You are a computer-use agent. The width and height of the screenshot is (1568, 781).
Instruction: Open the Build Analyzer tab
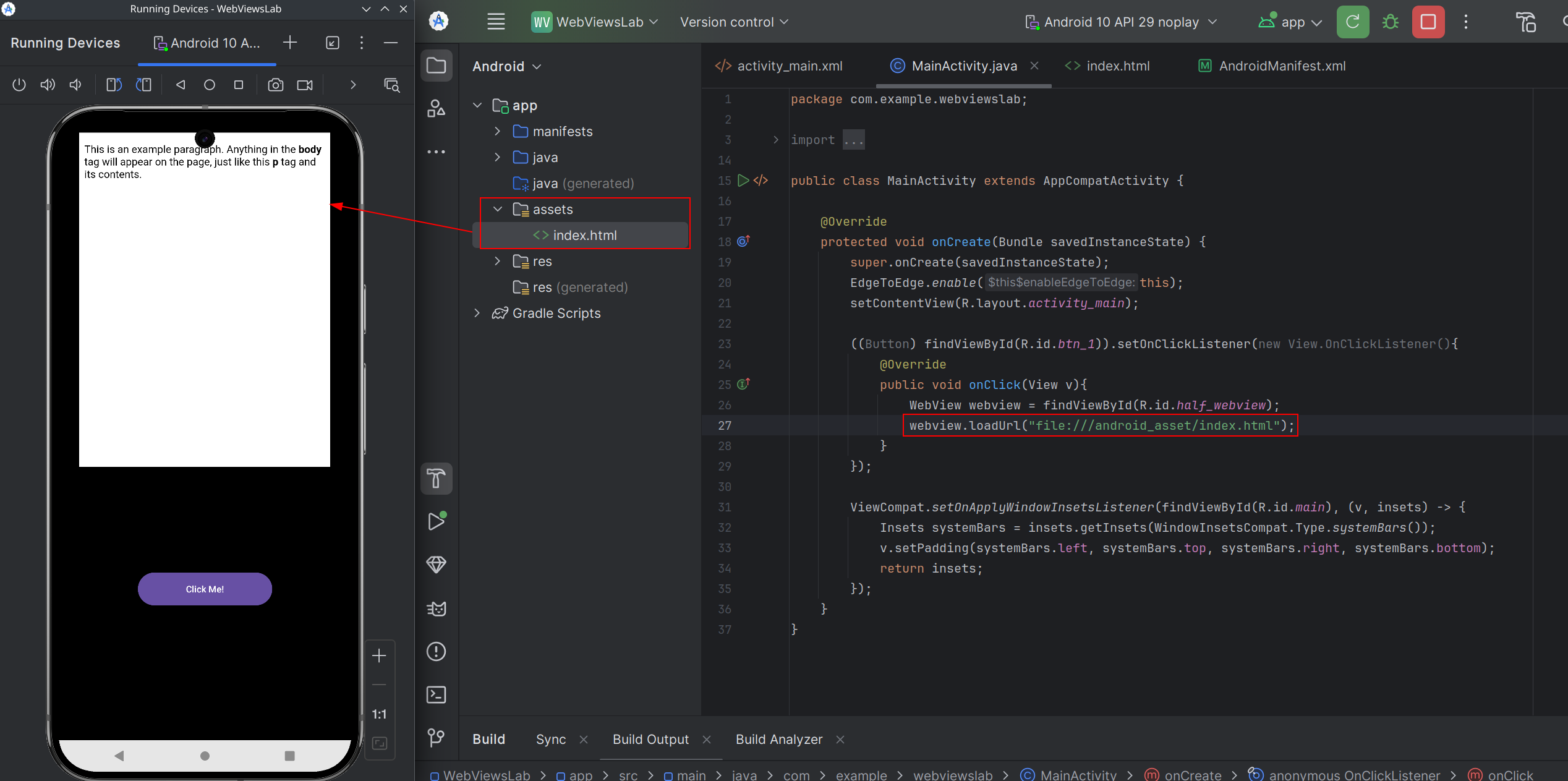(779, 739)
